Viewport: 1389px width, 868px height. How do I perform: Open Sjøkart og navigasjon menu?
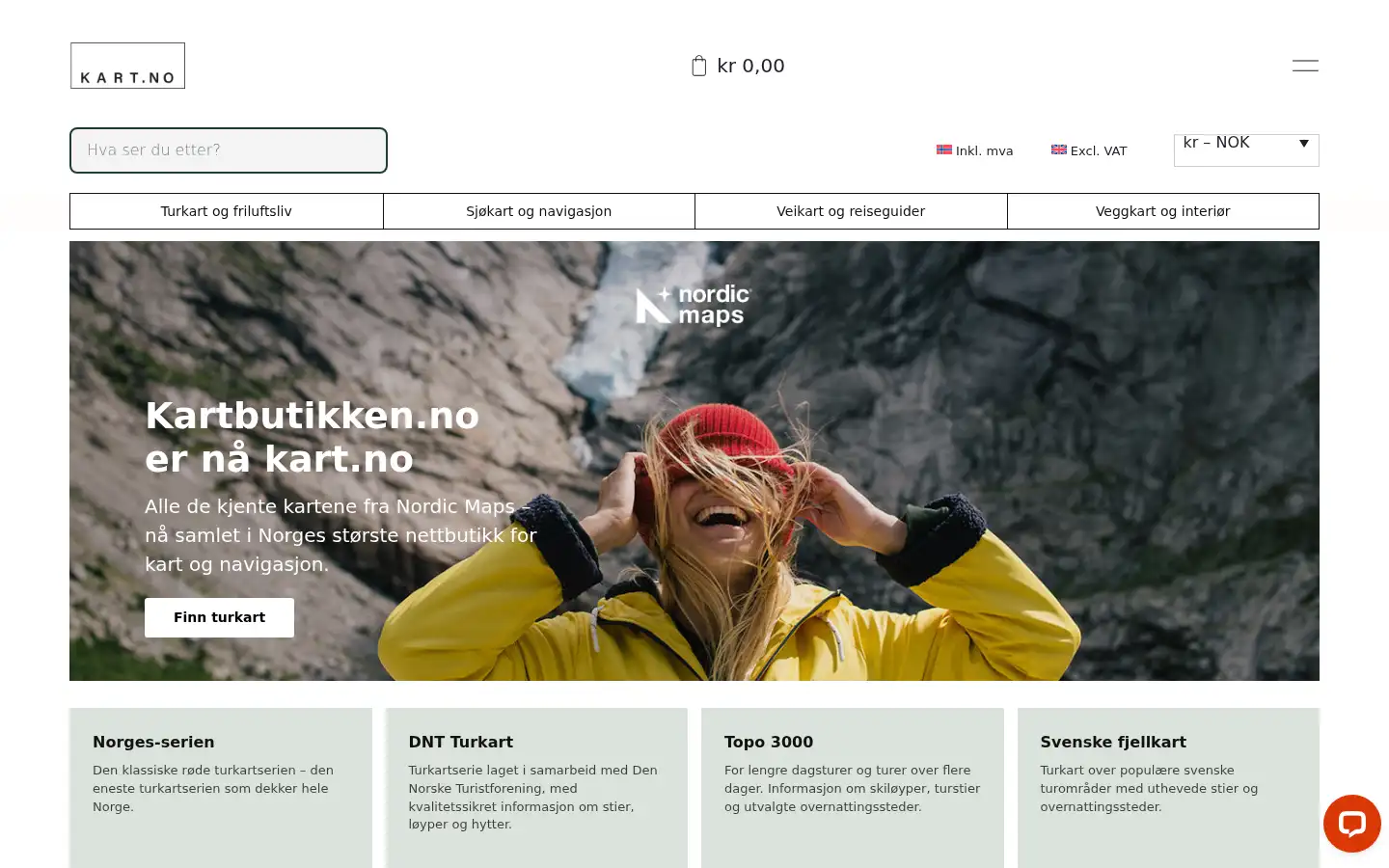(x=539, y=211)
